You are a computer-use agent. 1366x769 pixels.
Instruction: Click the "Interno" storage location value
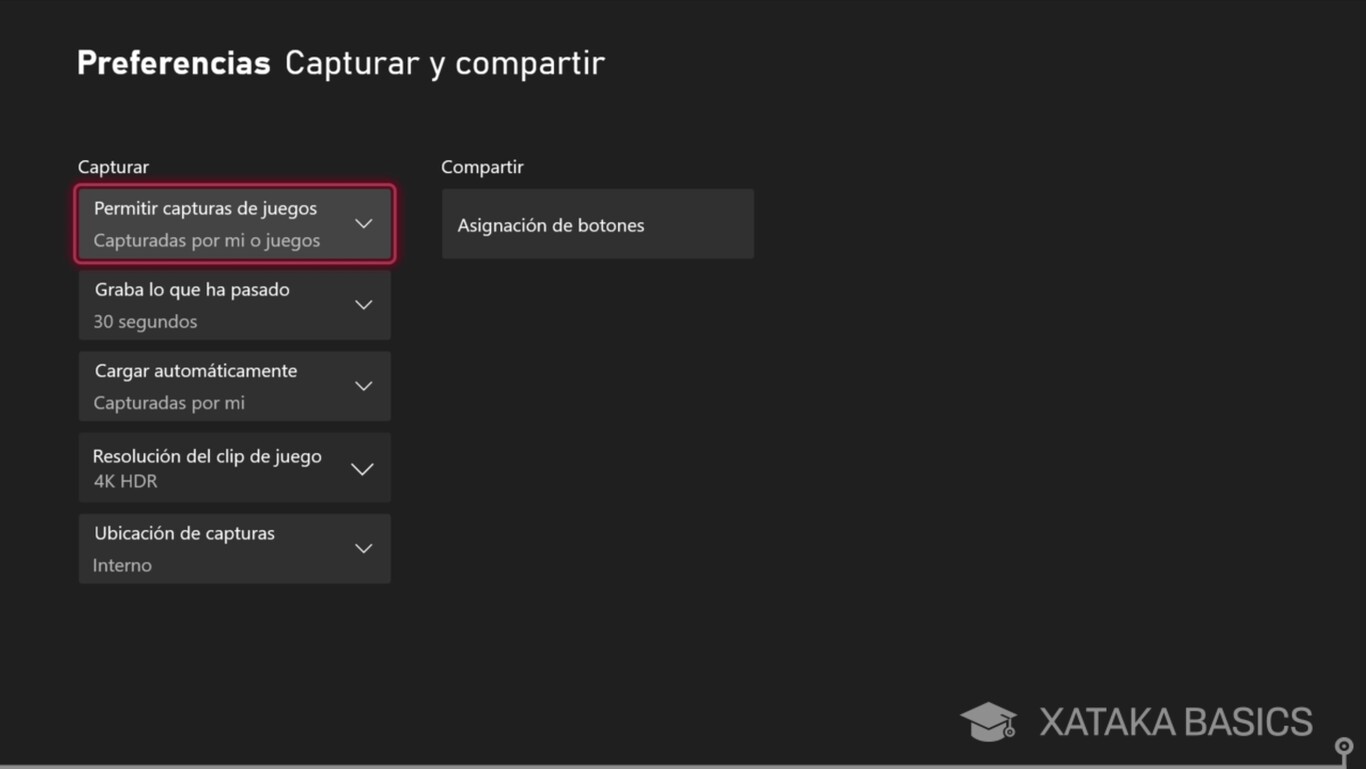(122, 565)
